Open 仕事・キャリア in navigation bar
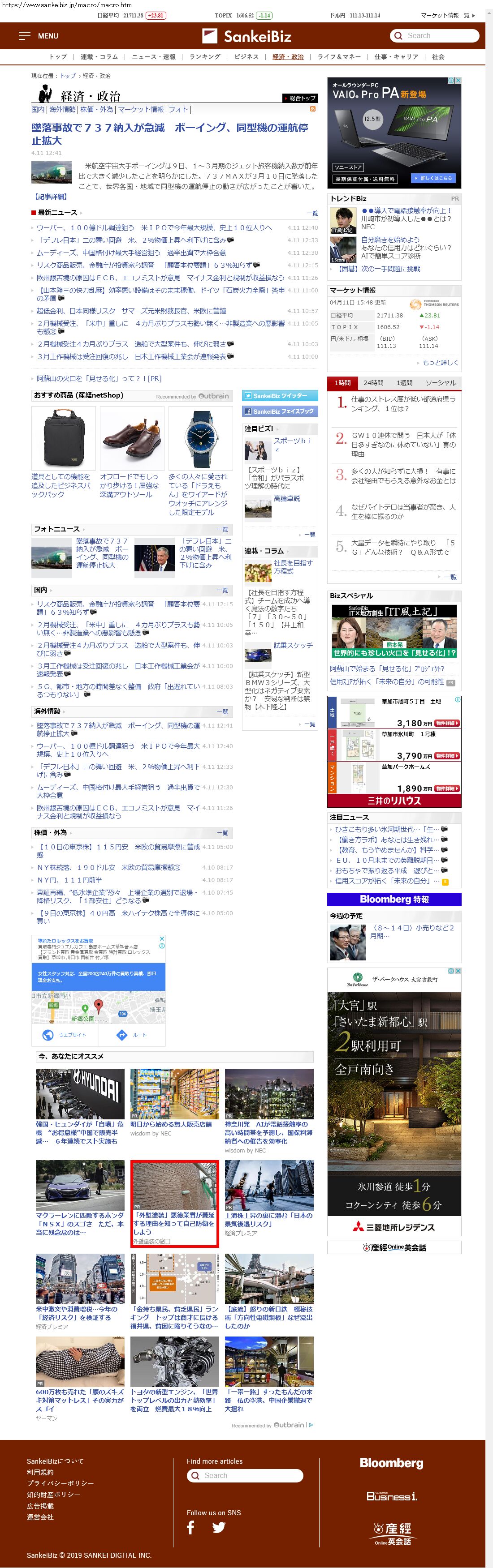The image size is (493, 1568). click(396, 56)
